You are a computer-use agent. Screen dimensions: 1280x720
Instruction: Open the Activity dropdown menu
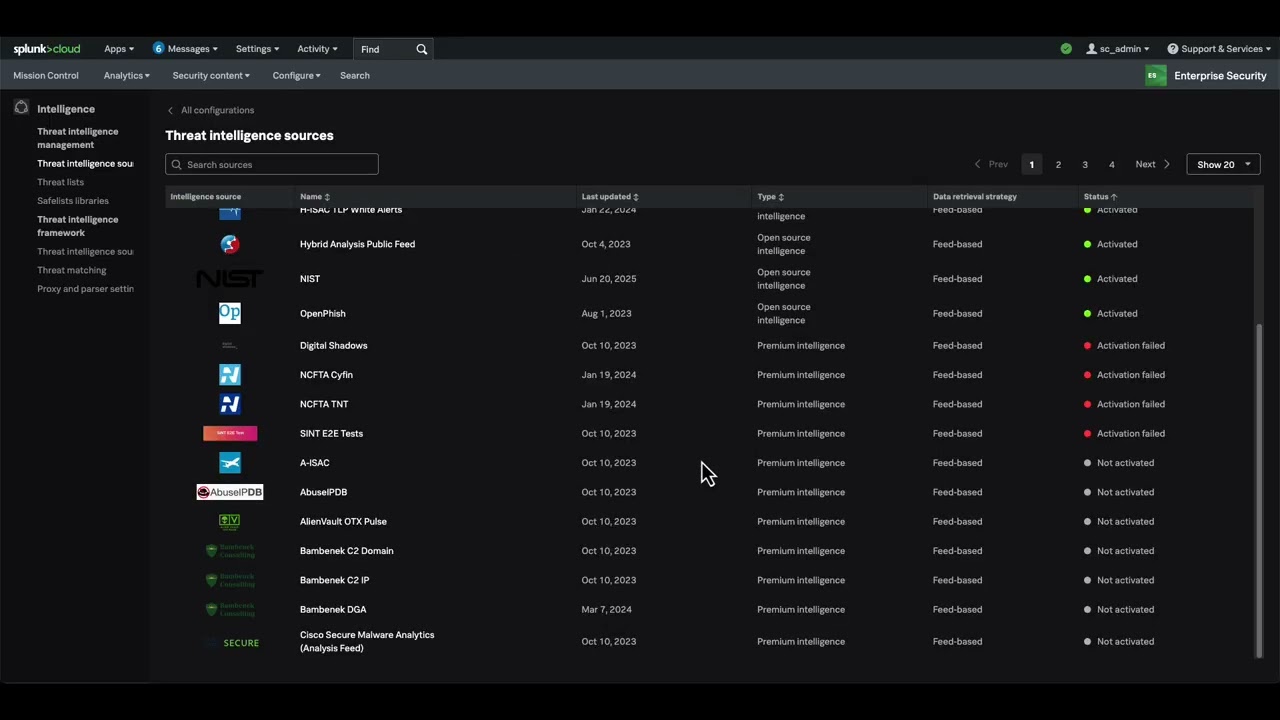point(317,49)
